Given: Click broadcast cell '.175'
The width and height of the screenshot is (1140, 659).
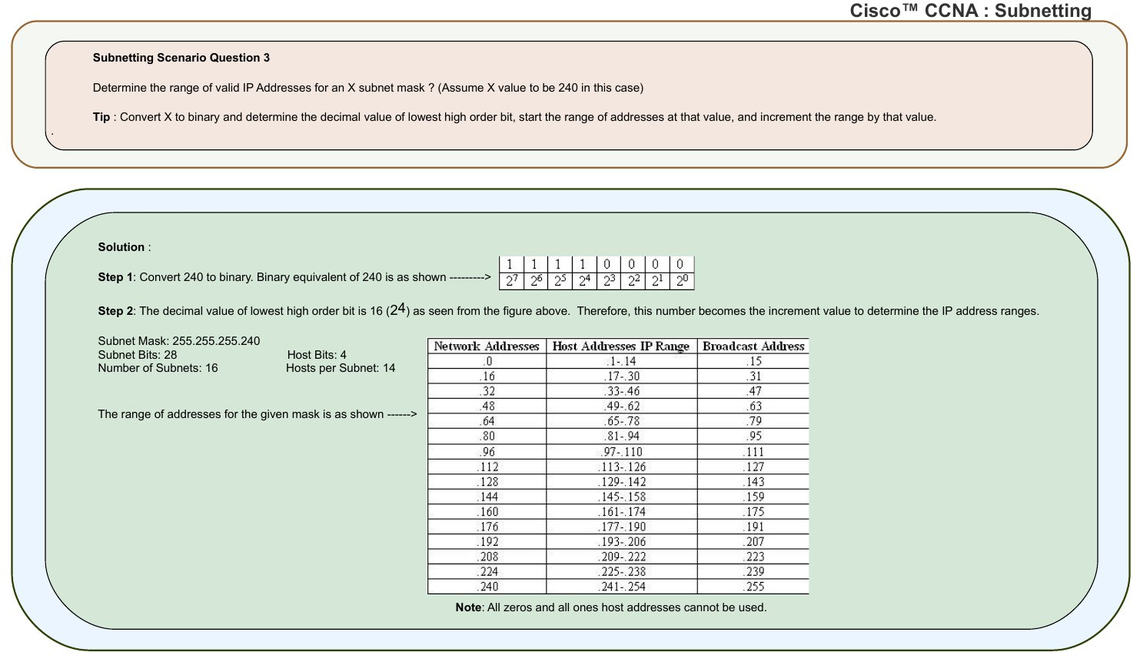Looking at the screenshot, I should coord(753,512).
